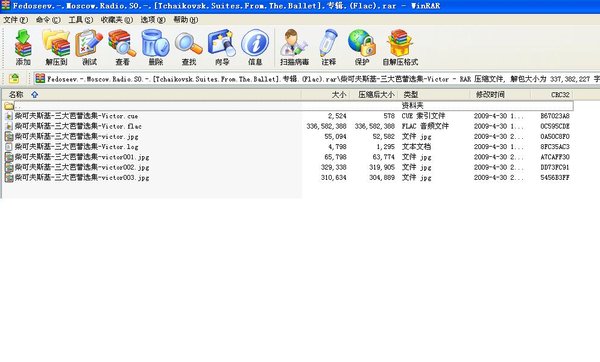Click the icon of victor.jpg file

[x=8, y=137]
